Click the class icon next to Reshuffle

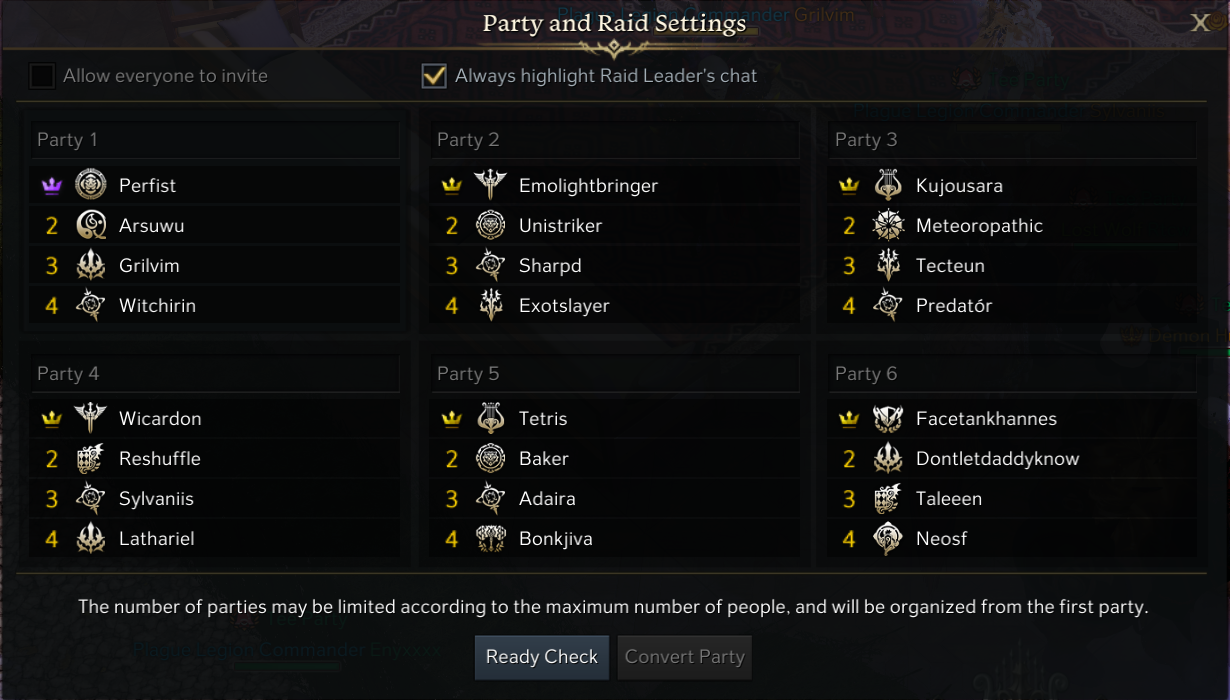(91, 458)
